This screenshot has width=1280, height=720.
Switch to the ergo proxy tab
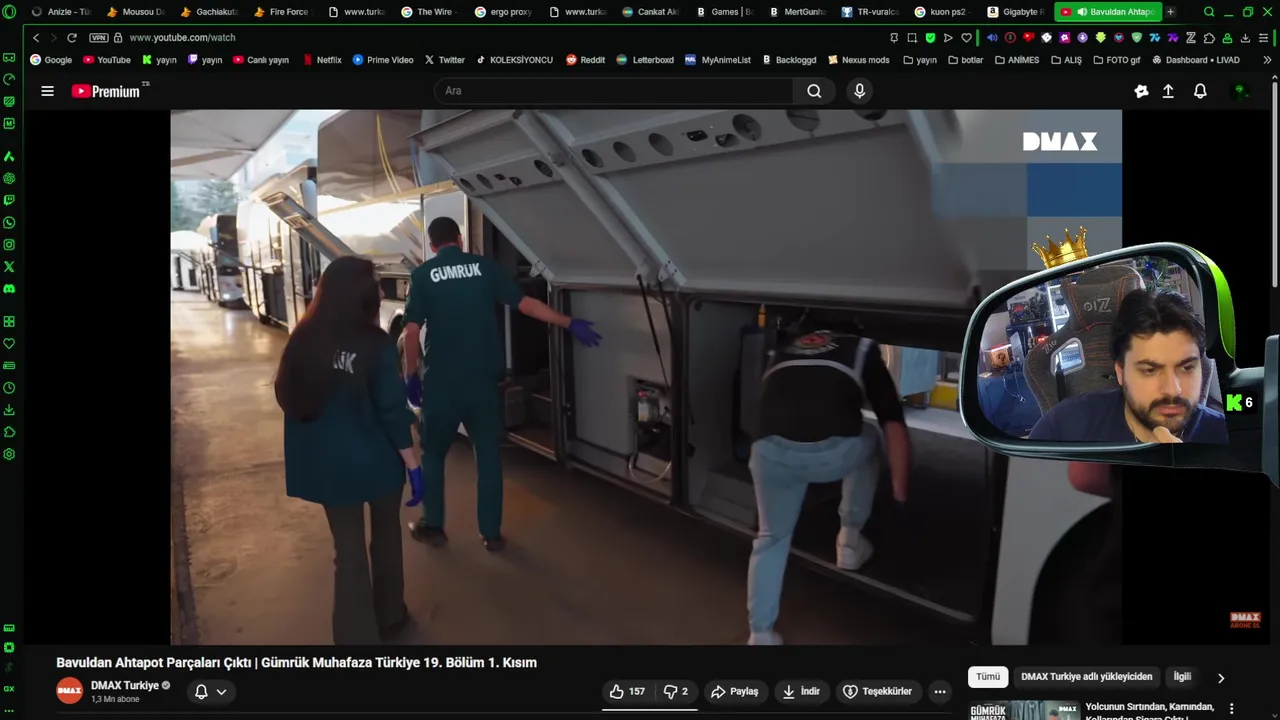tap(503, 12)
